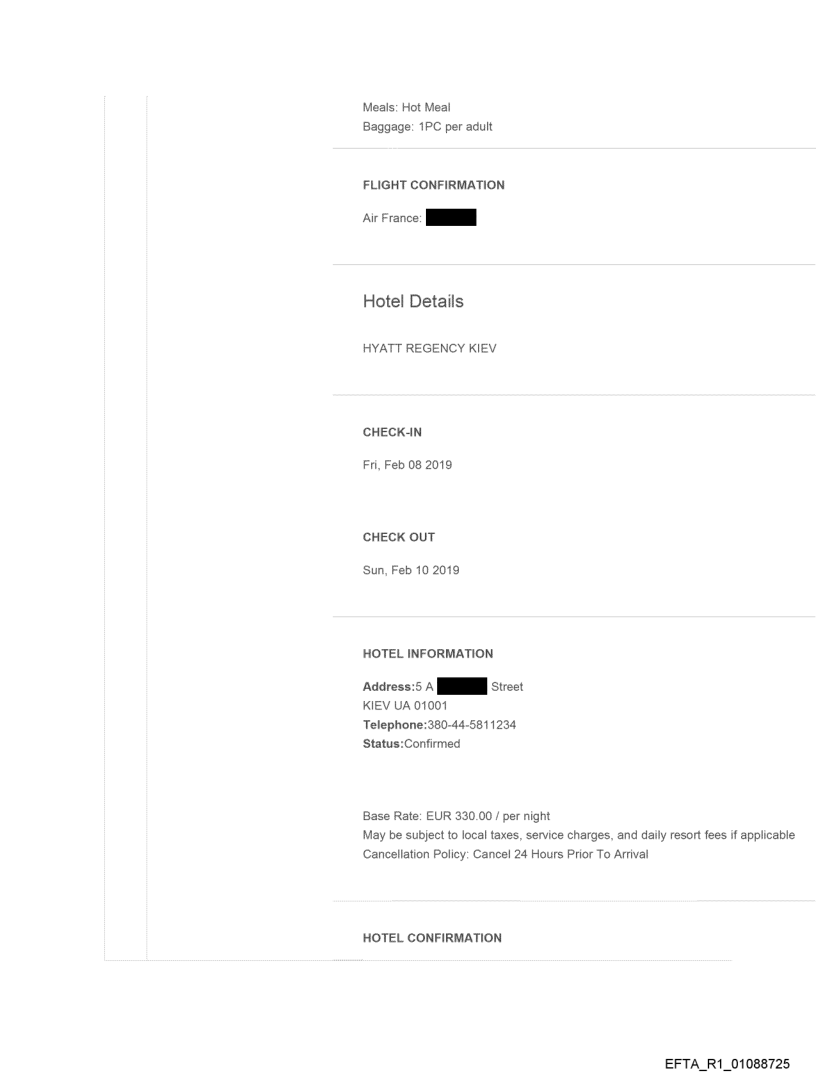Click the HOTEL INFORMATION heading
Viewport: 816px width, 1073px height.
coord(427,654)
